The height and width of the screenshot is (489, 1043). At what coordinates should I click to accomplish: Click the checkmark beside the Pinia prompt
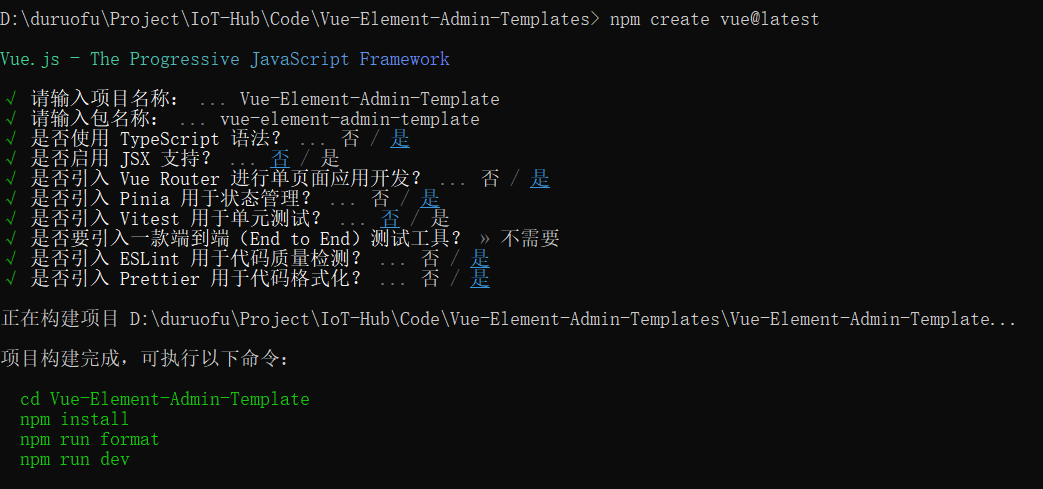pyautogui.click(x=10, y=199)
